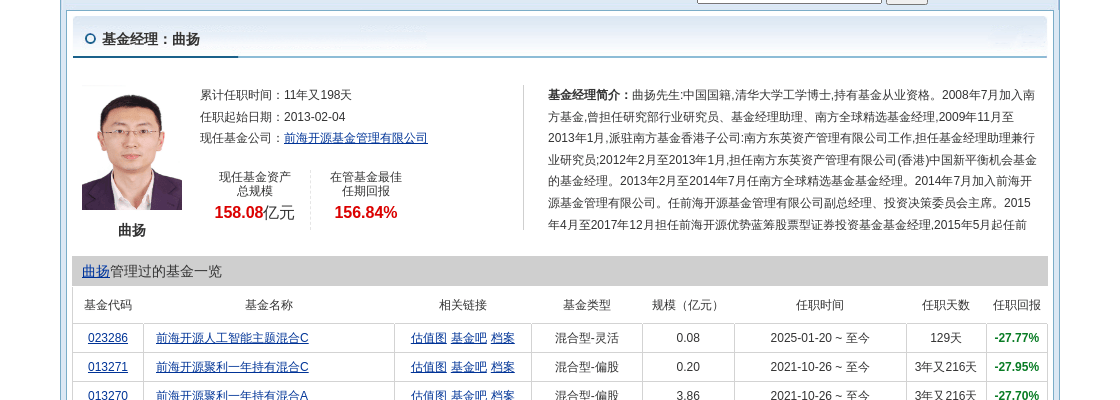Click the circle icon beside 基金经理 heading

90,39
